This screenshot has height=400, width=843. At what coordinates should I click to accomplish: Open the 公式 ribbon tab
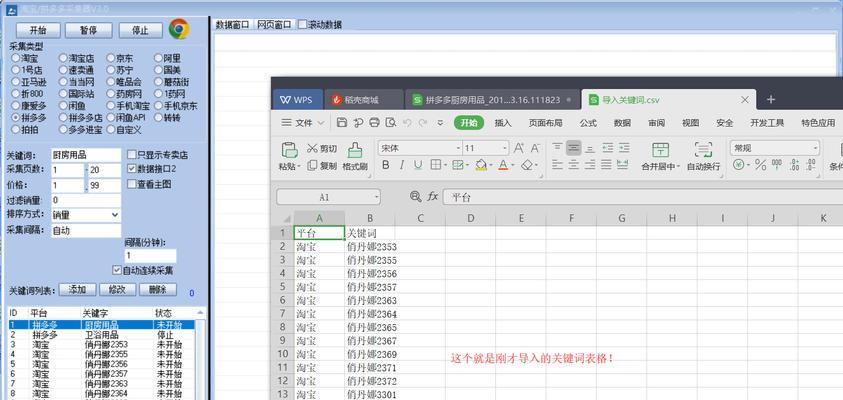pyautogui.click(x=588, y=123)
